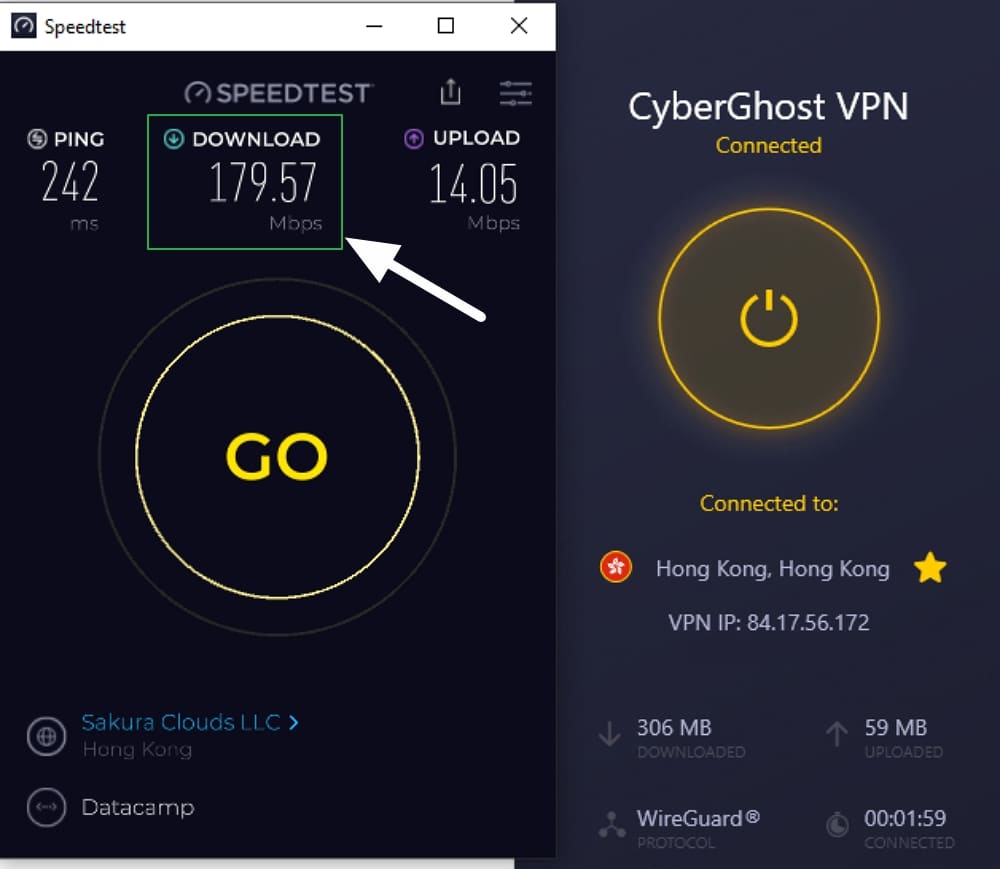Open the Speedtest settings sliders icon

click(x=515, y=93)
